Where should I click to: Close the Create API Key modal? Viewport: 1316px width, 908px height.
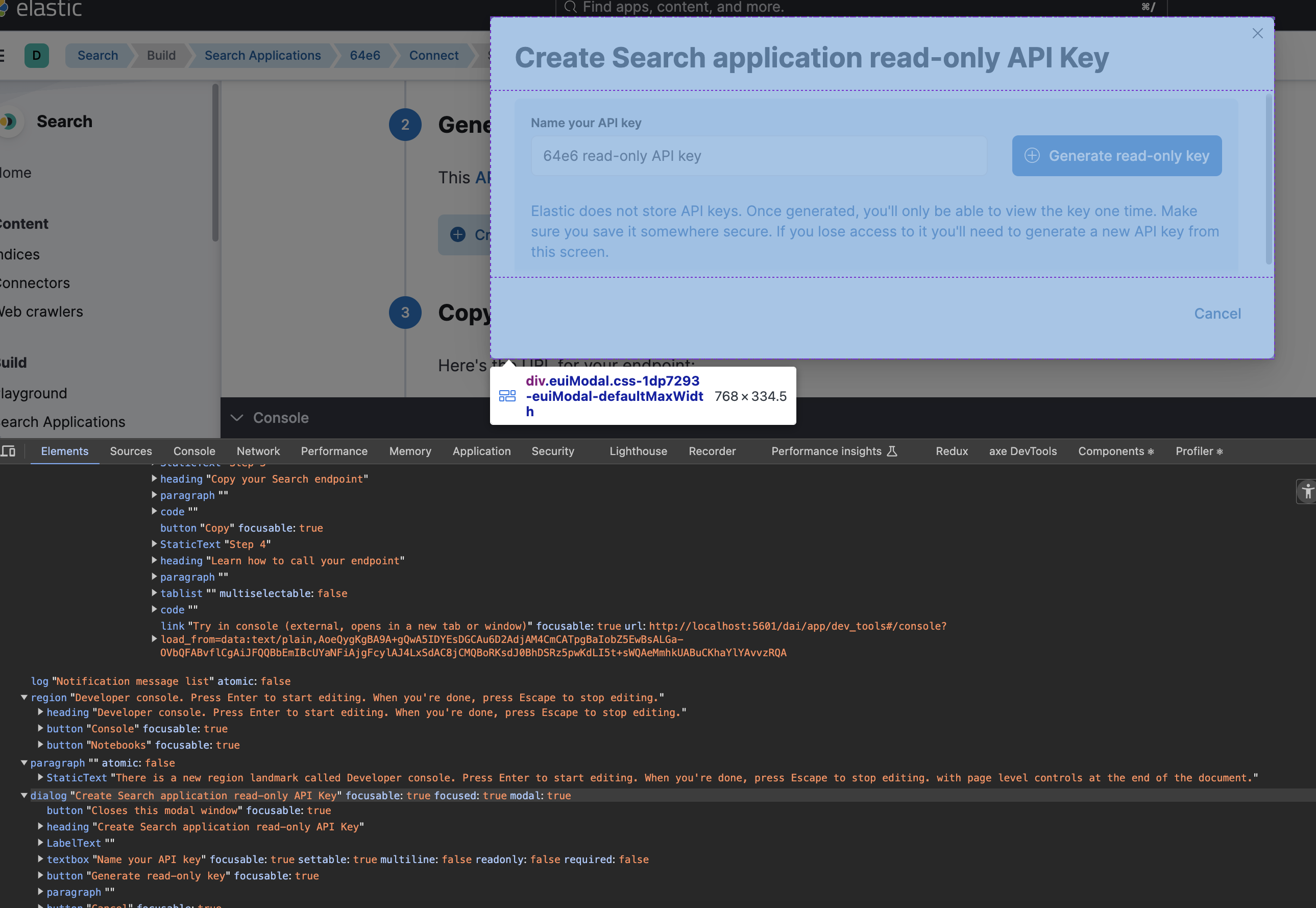pyautogui.click(x=1257, y=34)
